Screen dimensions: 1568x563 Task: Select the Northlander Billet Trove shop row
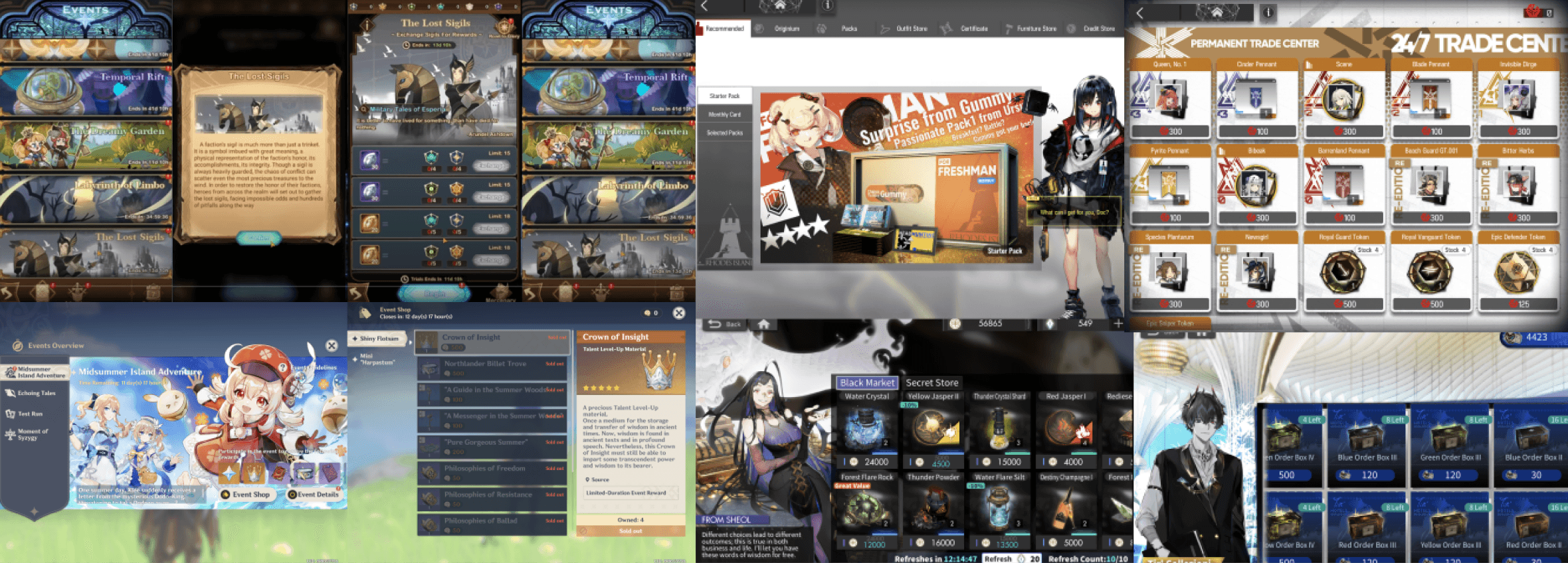[x=492, y=368]
